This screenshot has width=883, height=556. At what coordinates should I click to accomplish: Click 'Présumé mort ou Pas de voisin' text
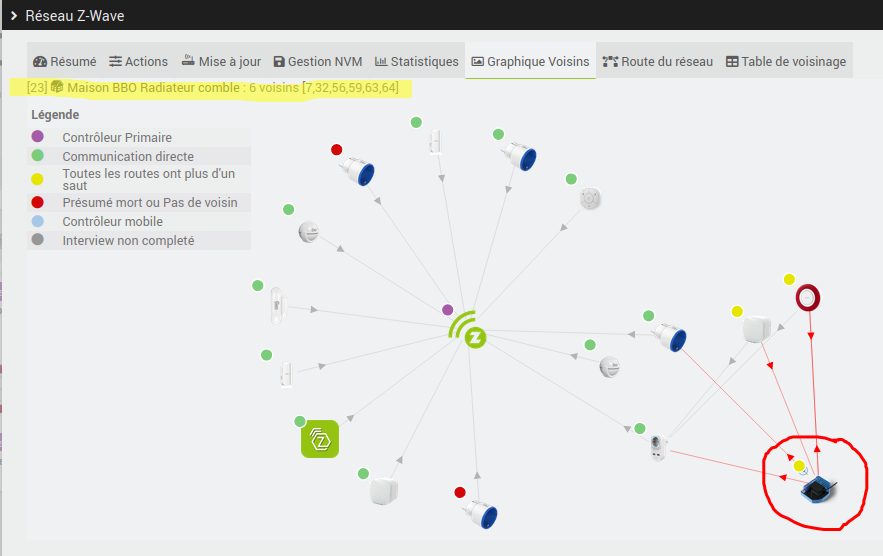tap(150, 203)
